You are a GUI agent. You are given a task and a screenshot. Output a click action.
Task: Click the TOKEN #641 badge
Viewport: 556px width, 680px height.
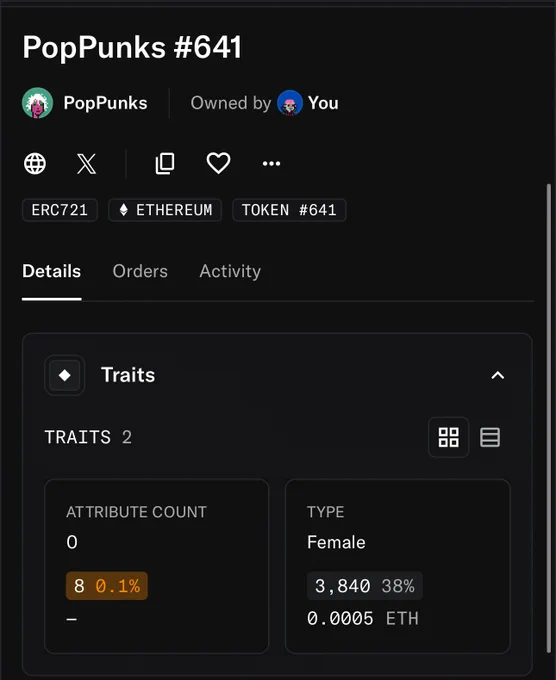pyautogui.click(x=289, y=210)
